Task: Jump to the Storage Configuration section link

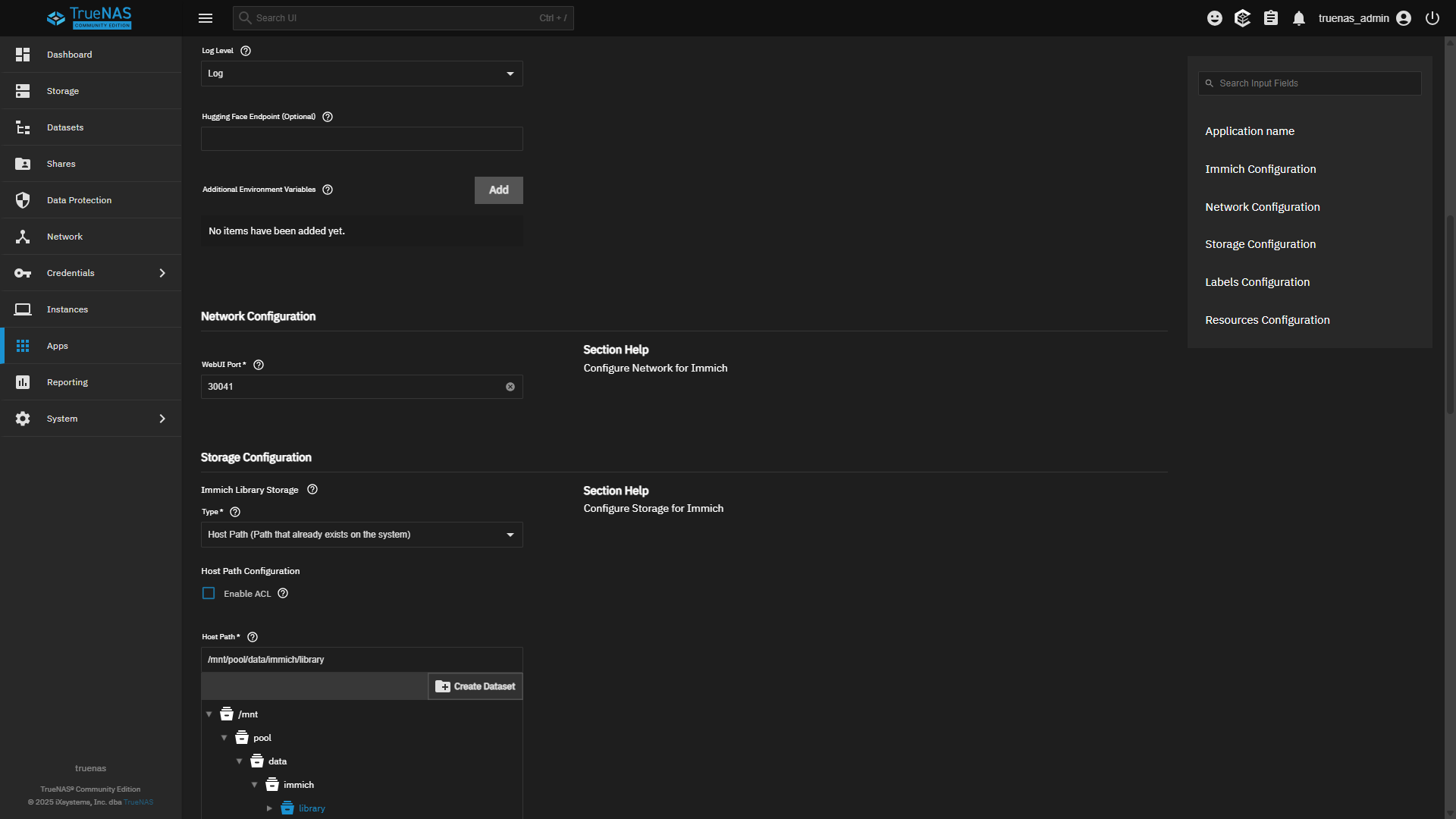Action: [x=1260, y=244]
